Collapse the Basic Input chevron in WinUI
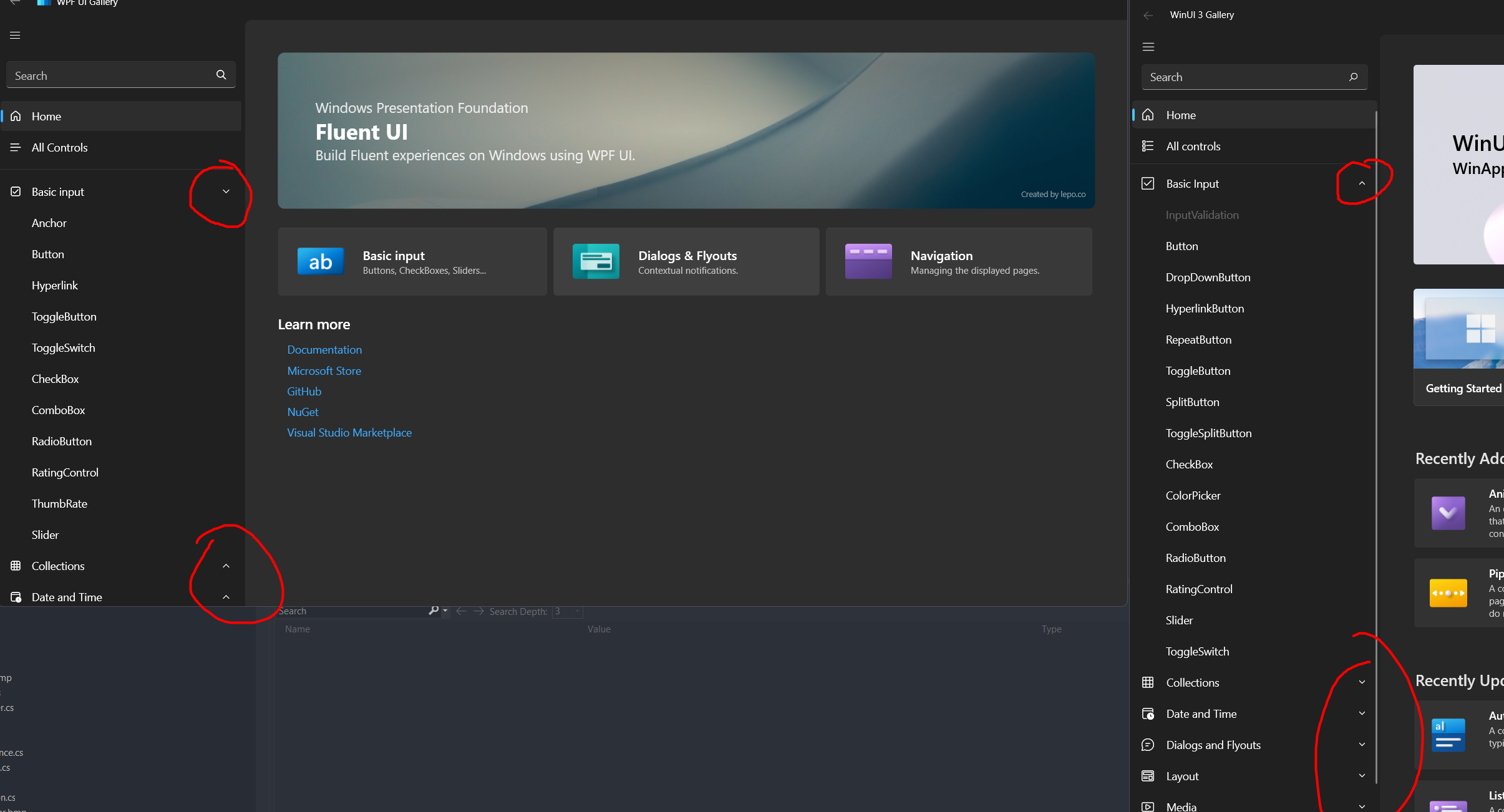Screen dimensions: 1504x812 (x=1362, y=183)
